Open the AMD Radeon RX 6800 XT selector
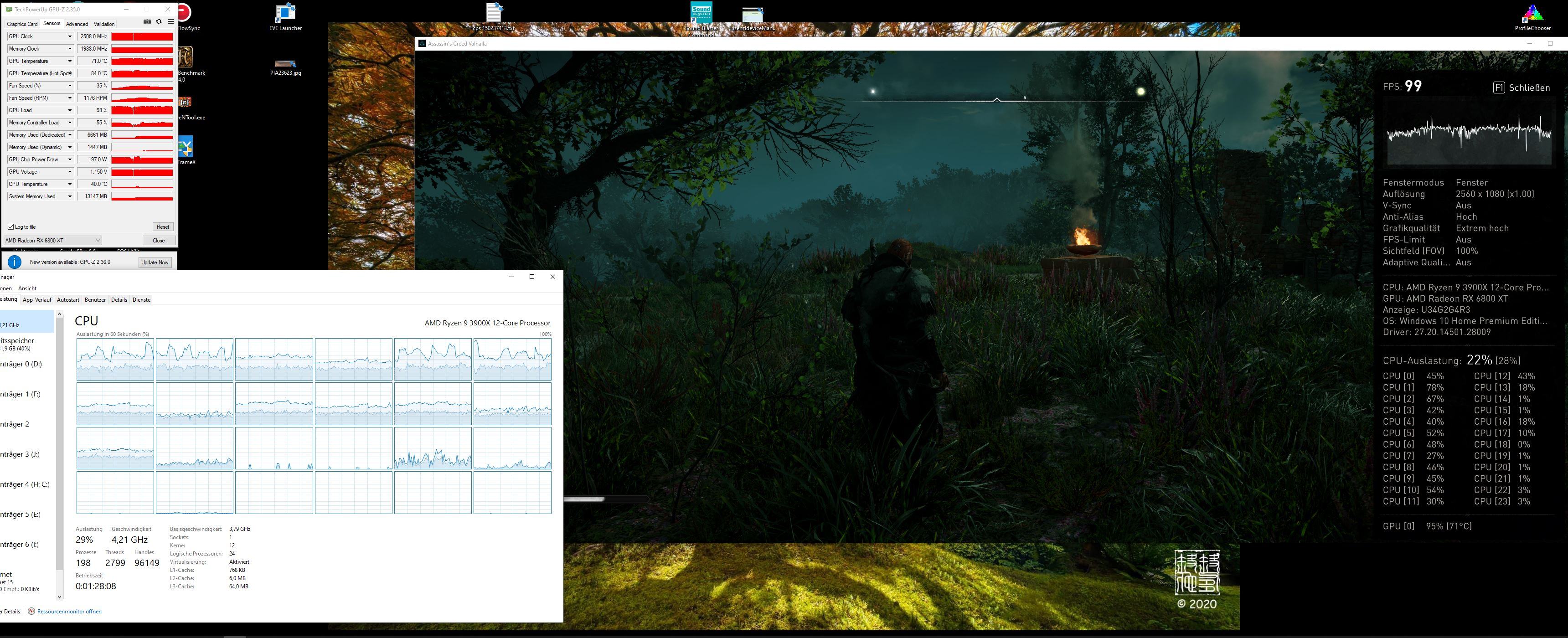Viewport: 1568px width, 638px height. (52, 241)
